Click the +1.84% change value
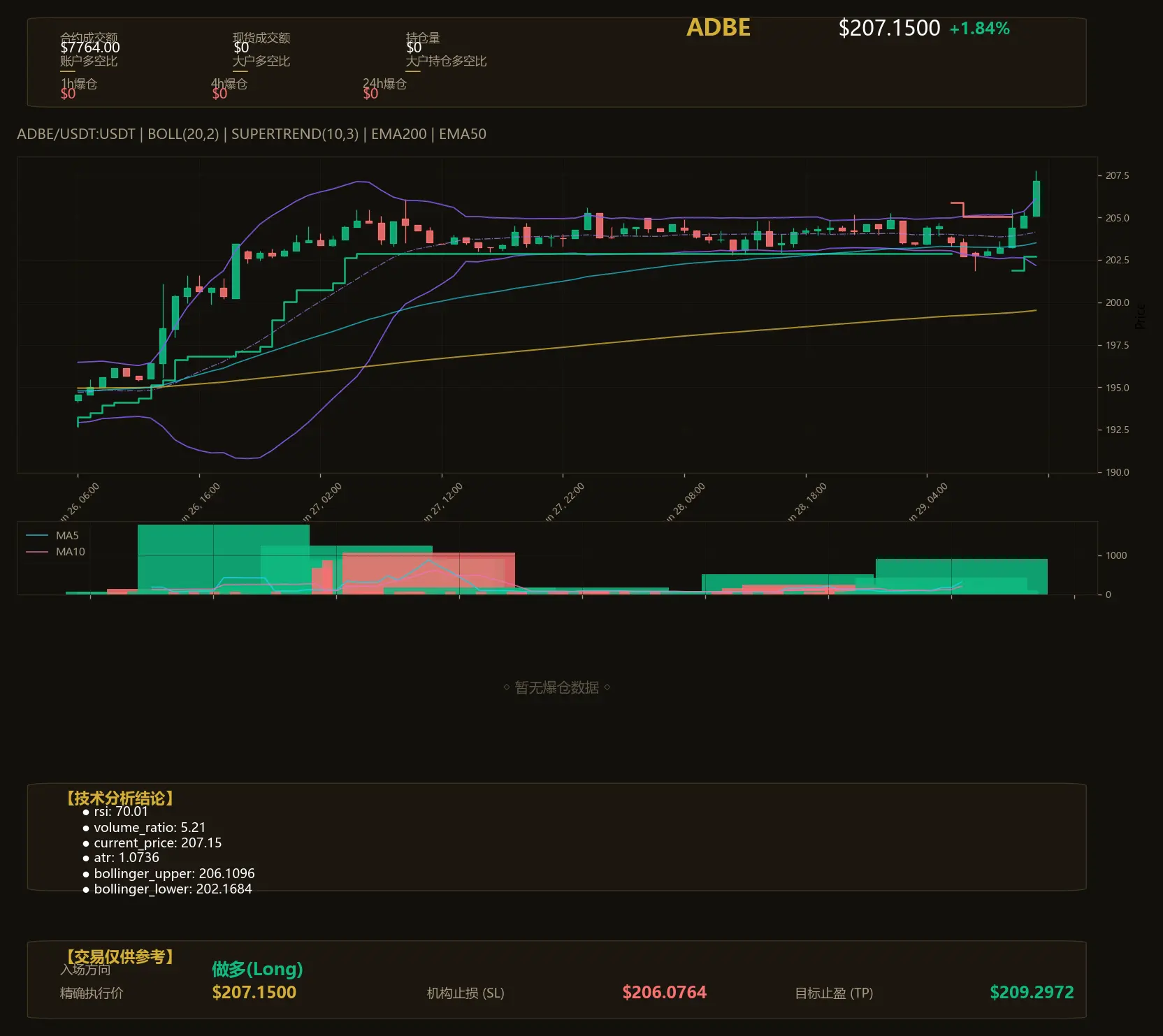The image size is (1163, 1036). coord(979,29)
